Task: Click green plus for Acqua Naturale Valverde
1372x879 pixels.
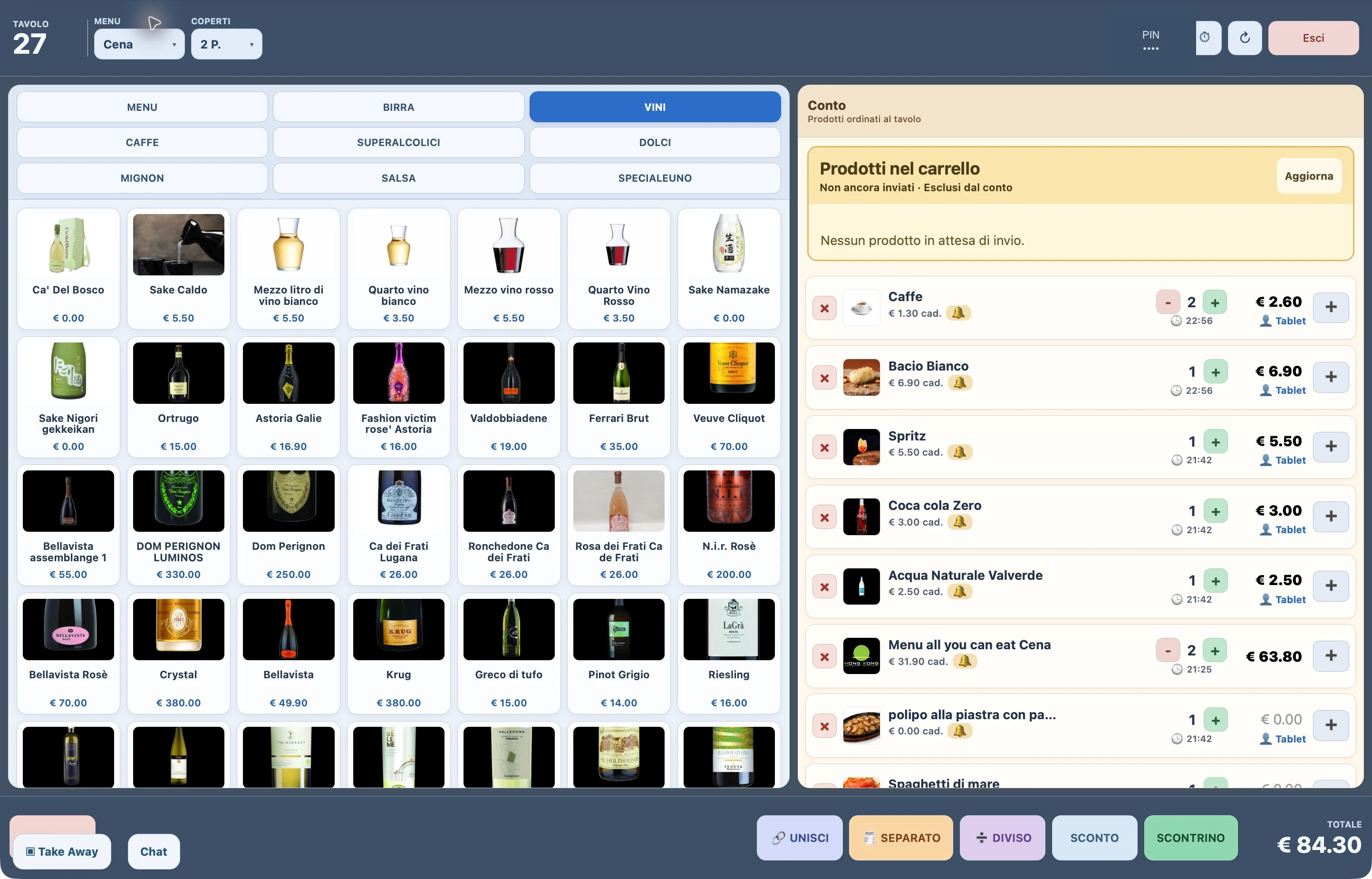Action: [x=1215, y=580]
